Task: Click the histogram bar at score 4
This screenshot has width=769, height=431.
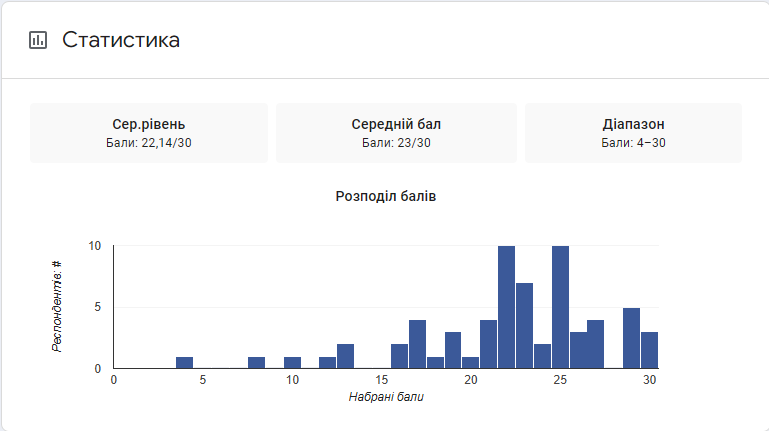Action: (x=184, y=363)
